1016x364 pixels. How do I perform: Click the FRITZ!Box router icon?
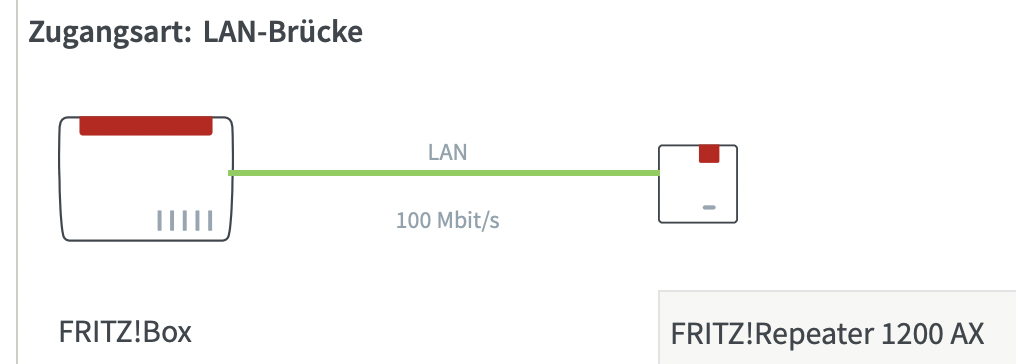pos(146,179)
